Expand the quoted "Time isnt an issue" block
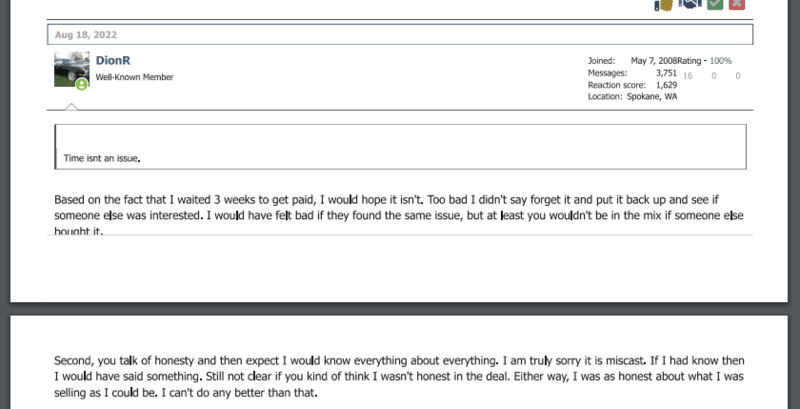 tap(400, 147)
